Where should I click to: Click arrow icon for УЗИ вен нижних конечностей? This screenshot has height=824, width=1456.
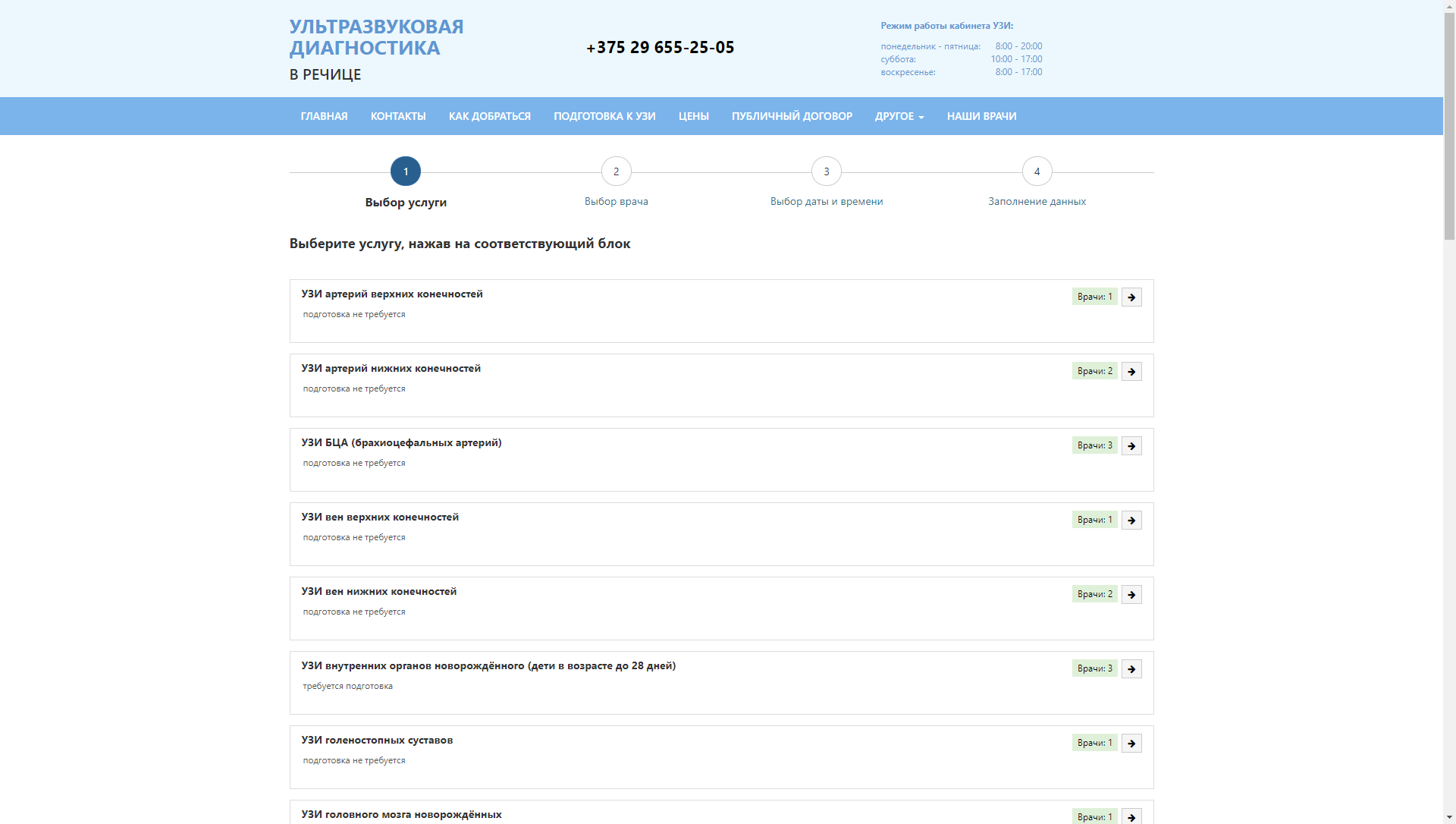(1131, 595)
